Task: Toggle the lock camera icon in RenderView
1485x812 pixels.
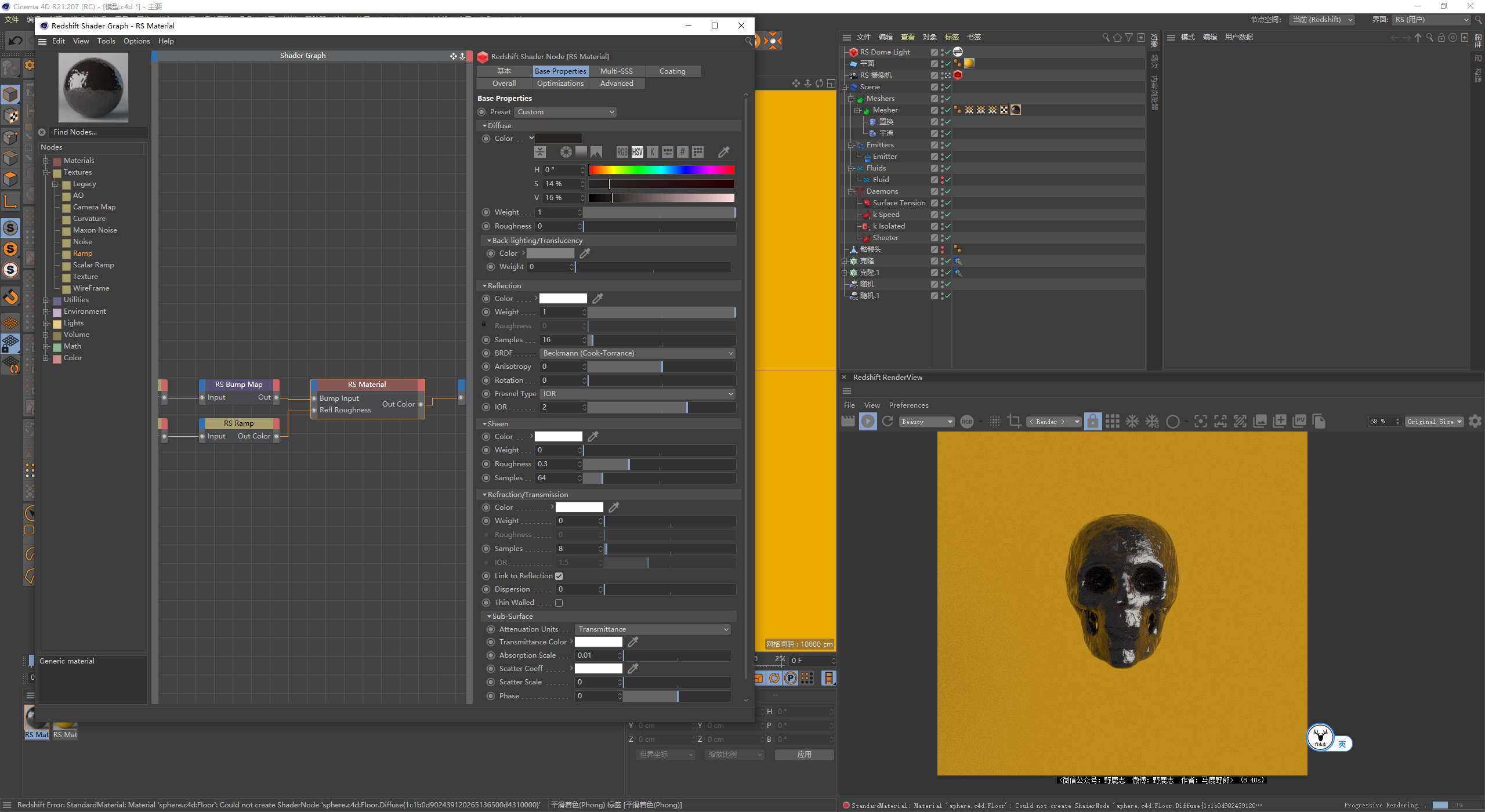Action: coord(1093,422)
